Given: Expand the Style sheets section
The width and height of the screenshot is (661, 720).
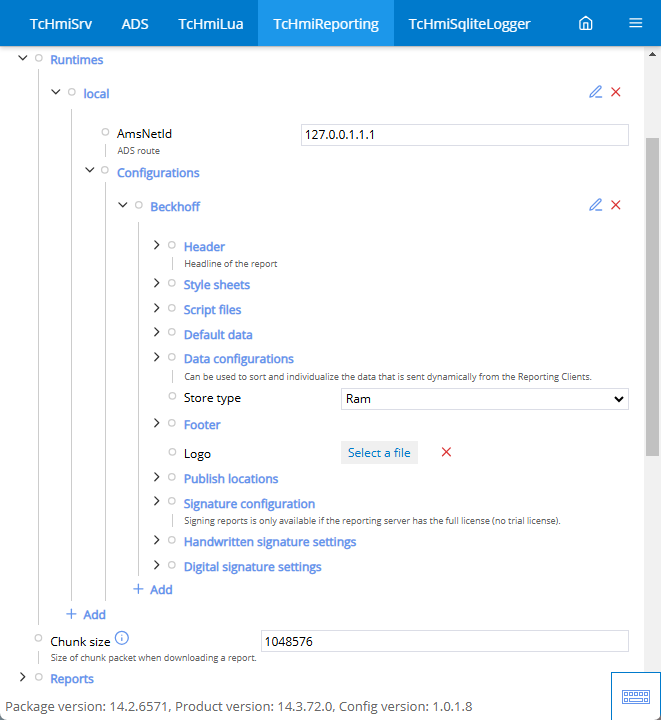Looking at the screenshot, I should pyautogui.click(x=157, y=283).
